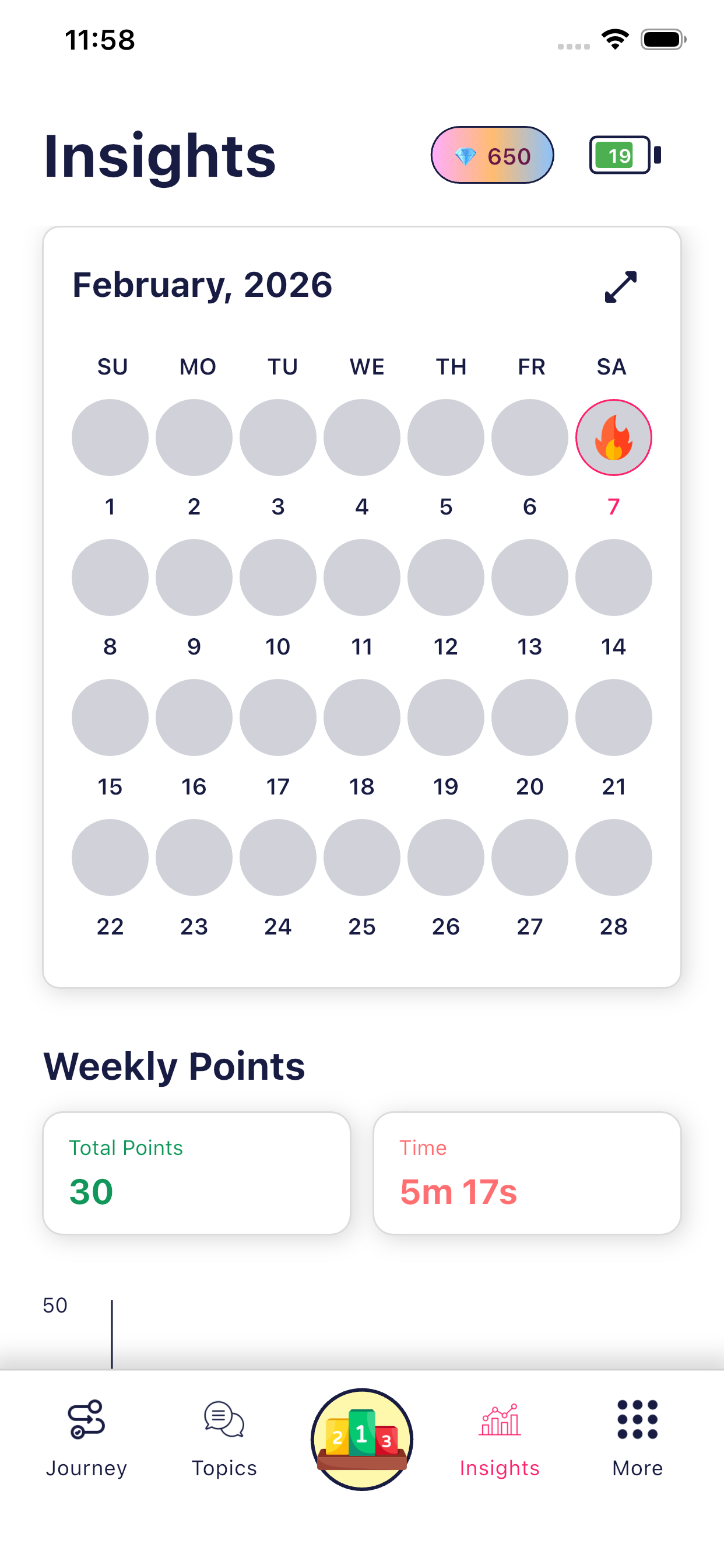Tap the February, 2026 month heading
The height and width of the screenshot is (1568, 724).
click(x=202, y=285)
